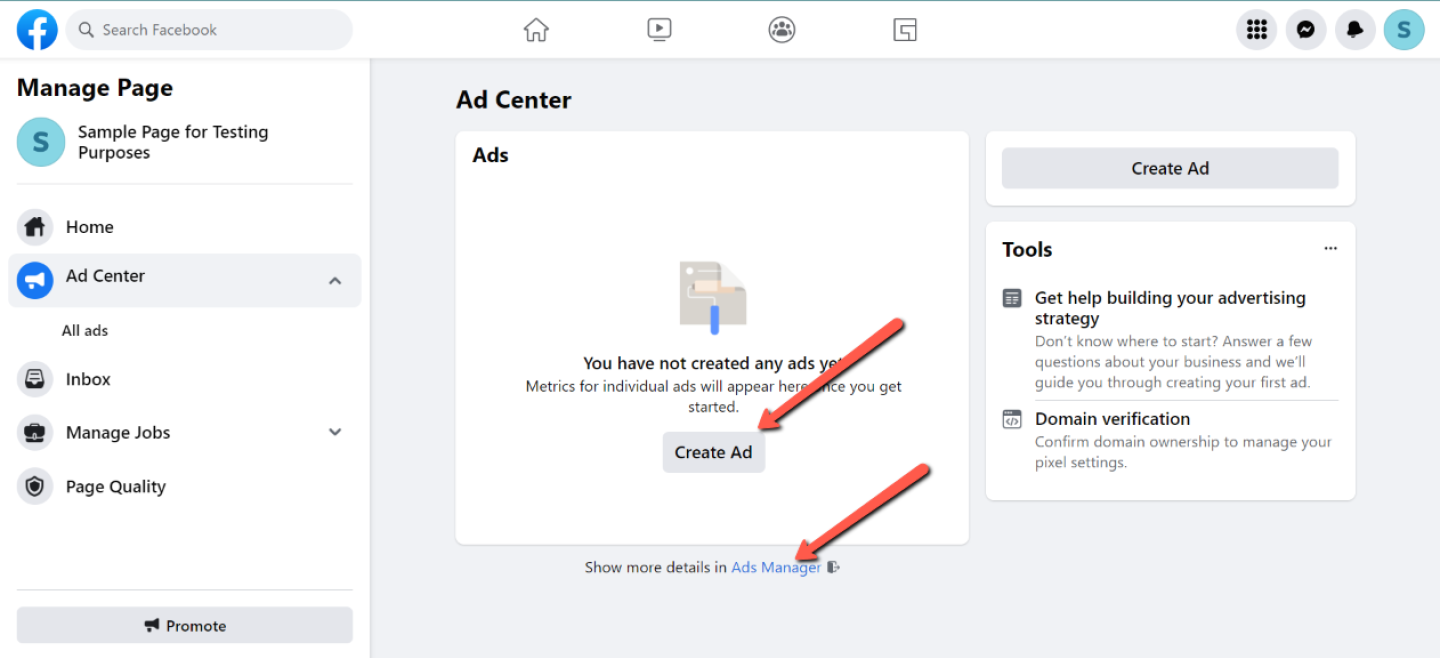Select Home in the Manage Page sidebar
This screenshot has height=658, width=1440.
[x=89, y=227]
